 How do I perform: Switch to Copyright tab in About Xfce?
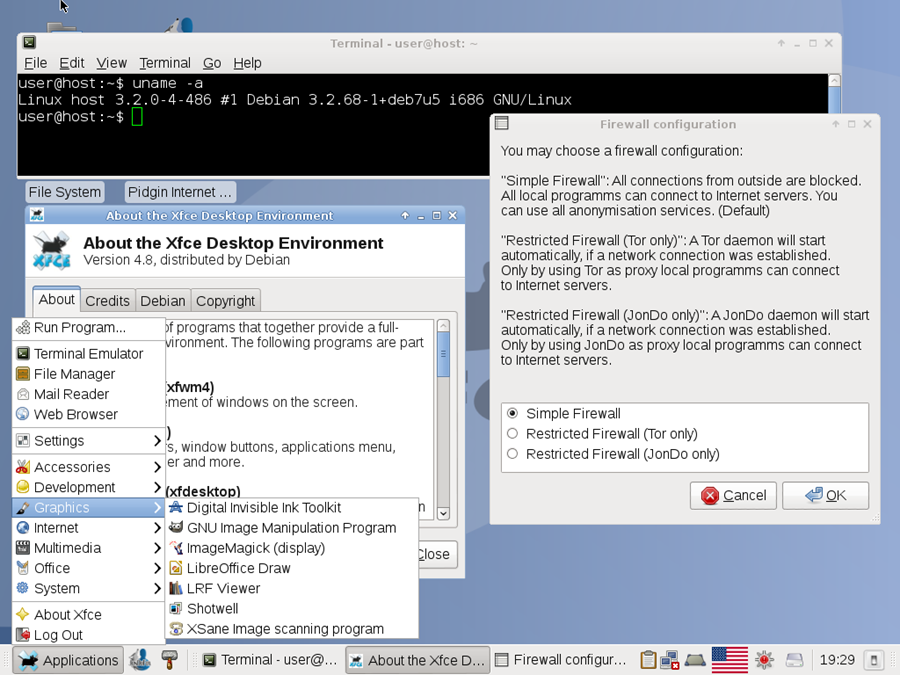tap(225, 301)
